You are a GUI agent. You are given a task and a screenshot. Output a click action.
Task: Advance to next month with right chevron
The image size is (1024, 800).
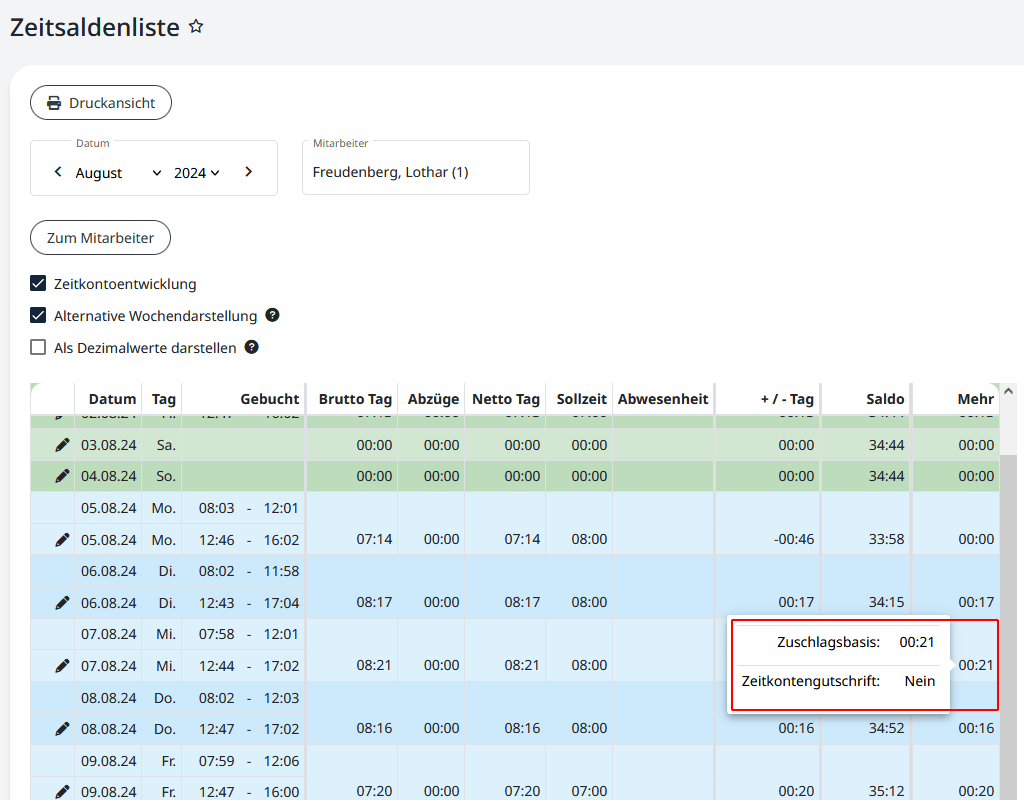[248, 172]
